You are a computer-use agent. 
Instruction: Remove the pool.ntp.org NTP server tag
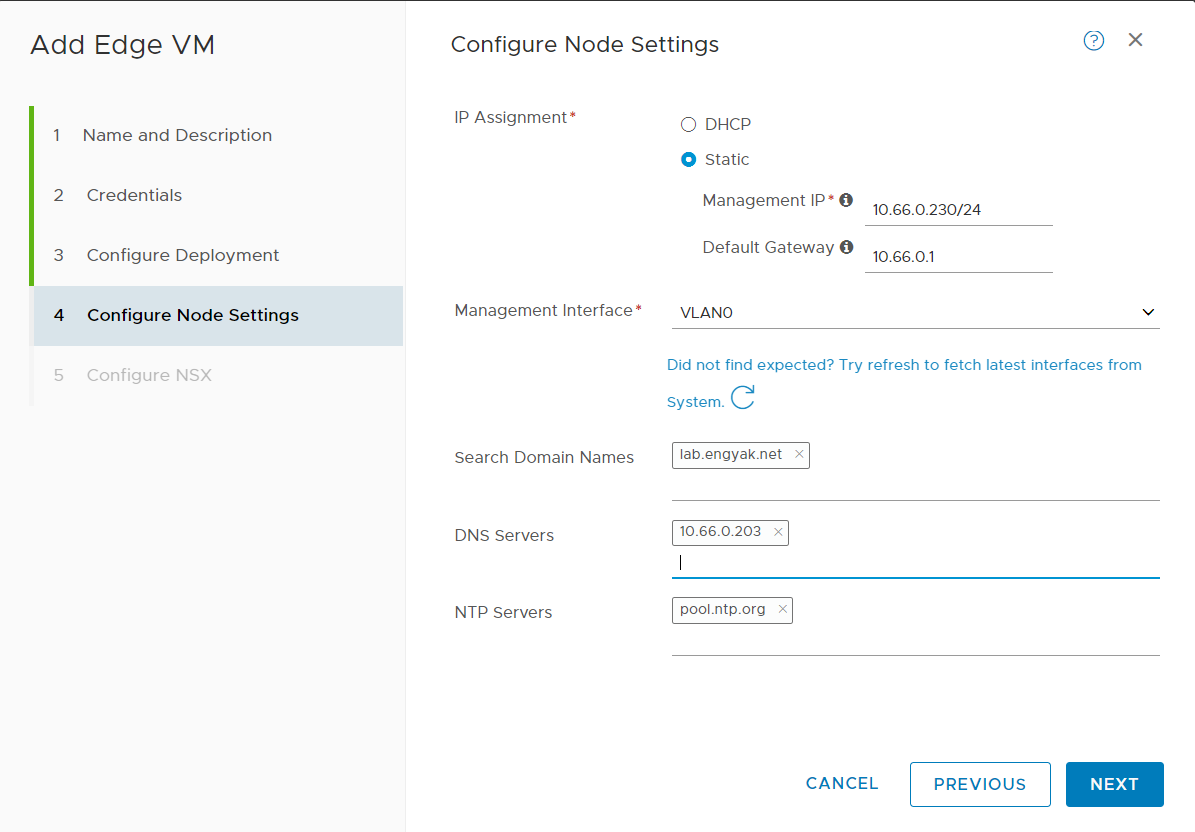[x=782, y=609]
